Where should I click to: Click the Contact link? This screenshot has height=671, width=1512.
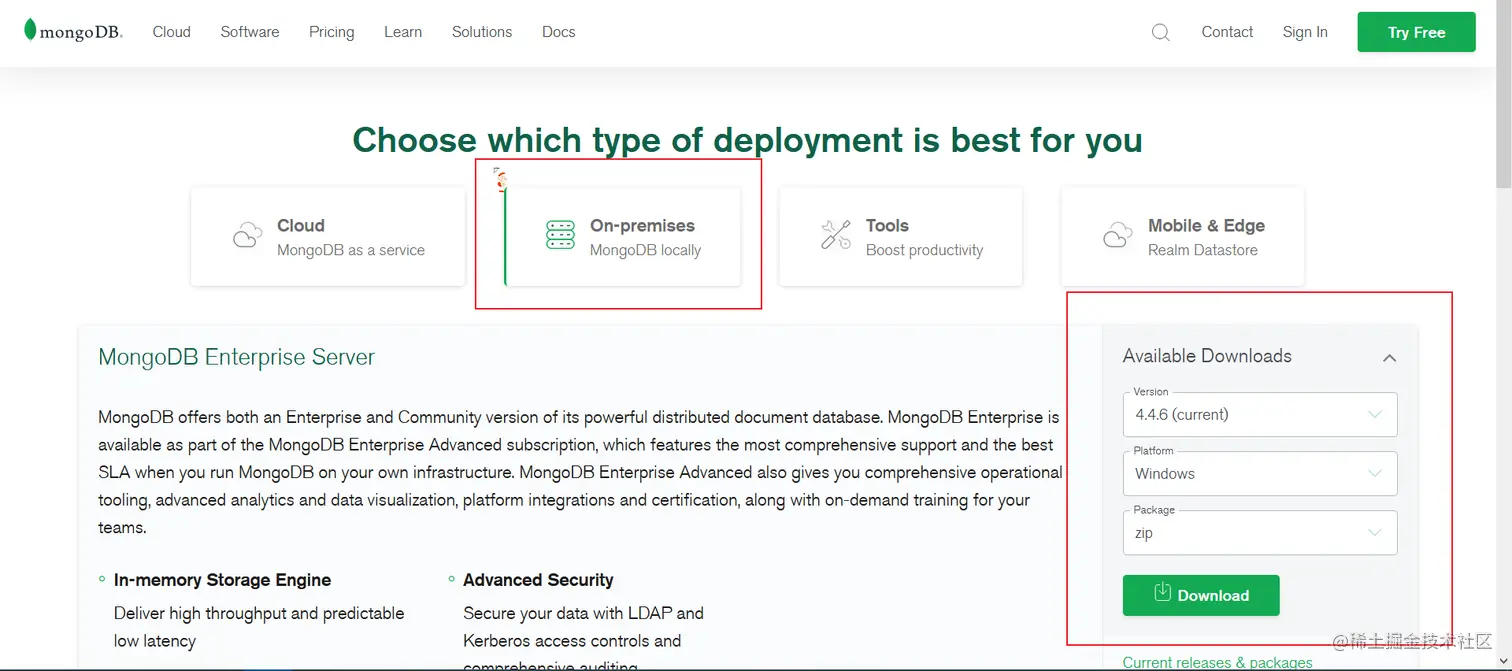(1227, 32)
